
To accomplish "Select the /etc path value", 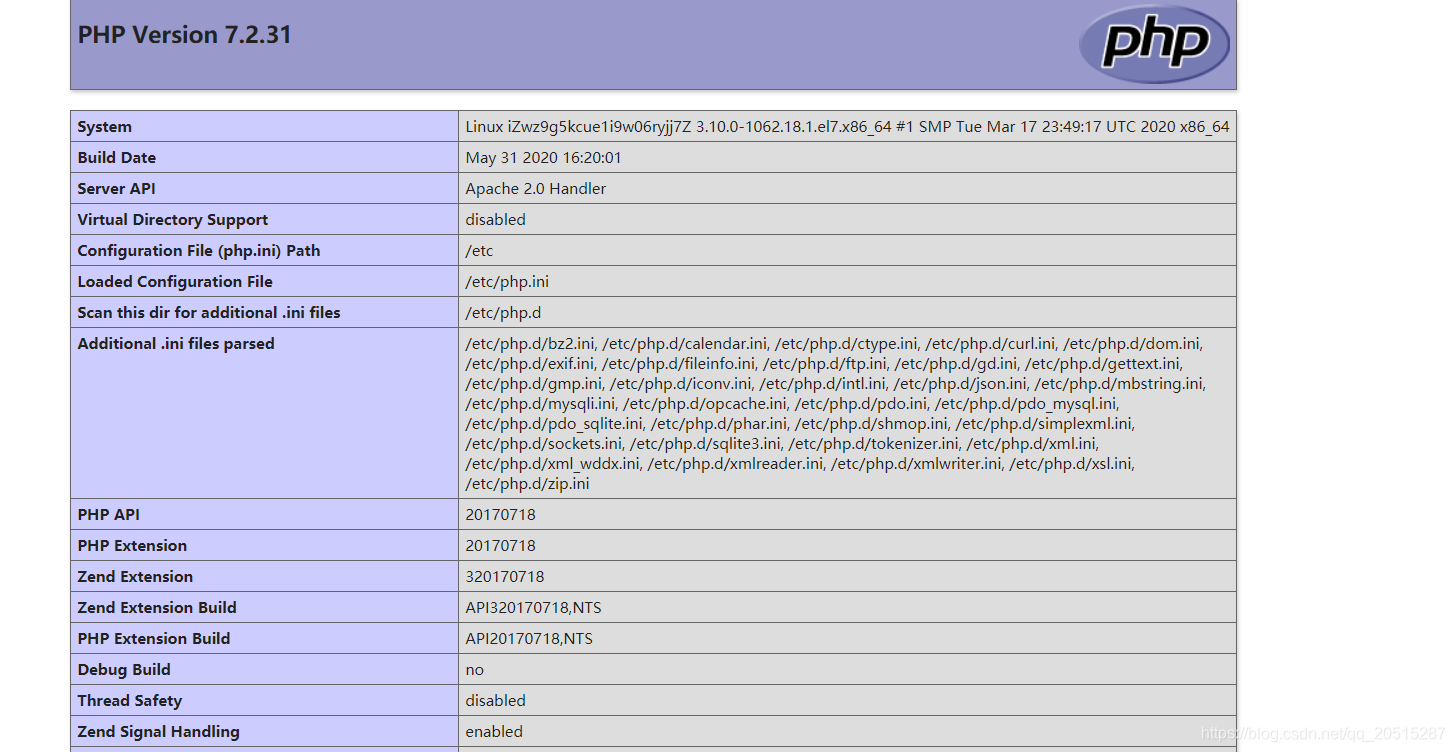I will (480, 251).
